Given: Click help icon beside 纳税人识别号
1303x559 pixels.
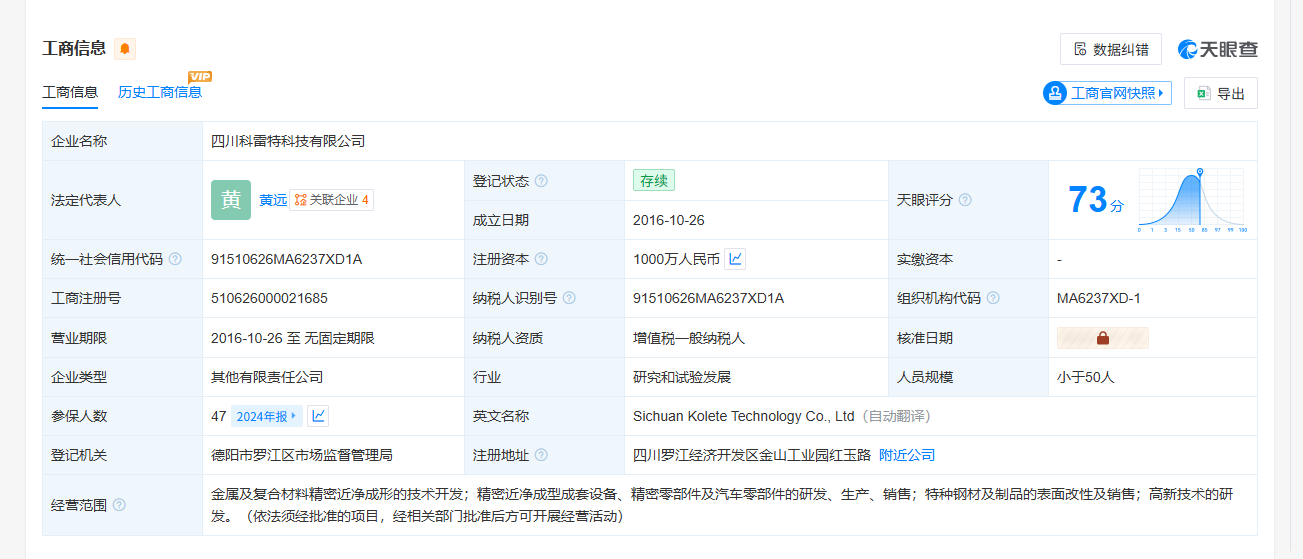Looking at the screenshot, I should (x=569, y=298).
